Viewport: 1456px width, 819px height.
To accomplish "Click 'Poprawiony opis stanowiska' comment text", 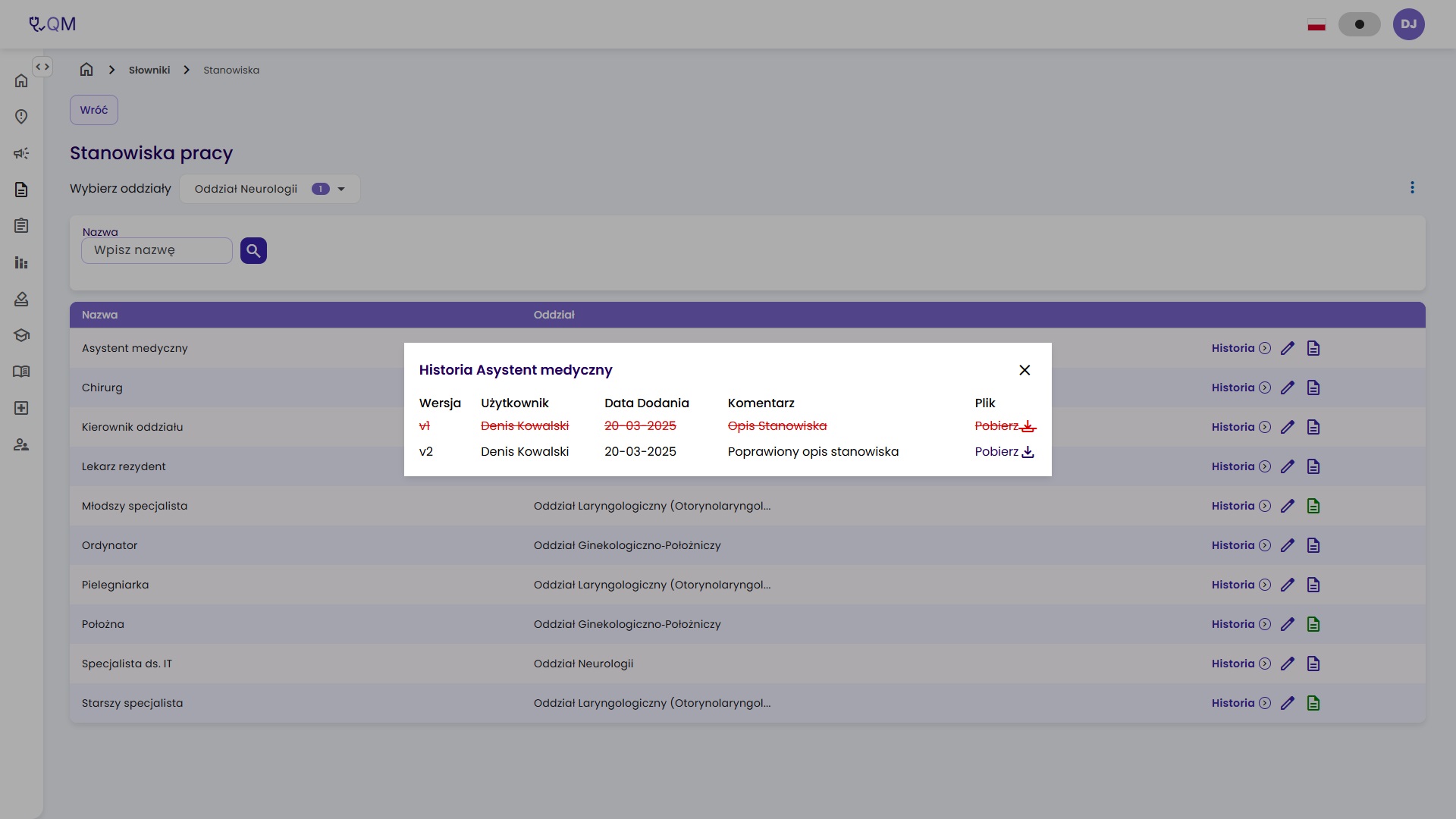I will point(813,452).
